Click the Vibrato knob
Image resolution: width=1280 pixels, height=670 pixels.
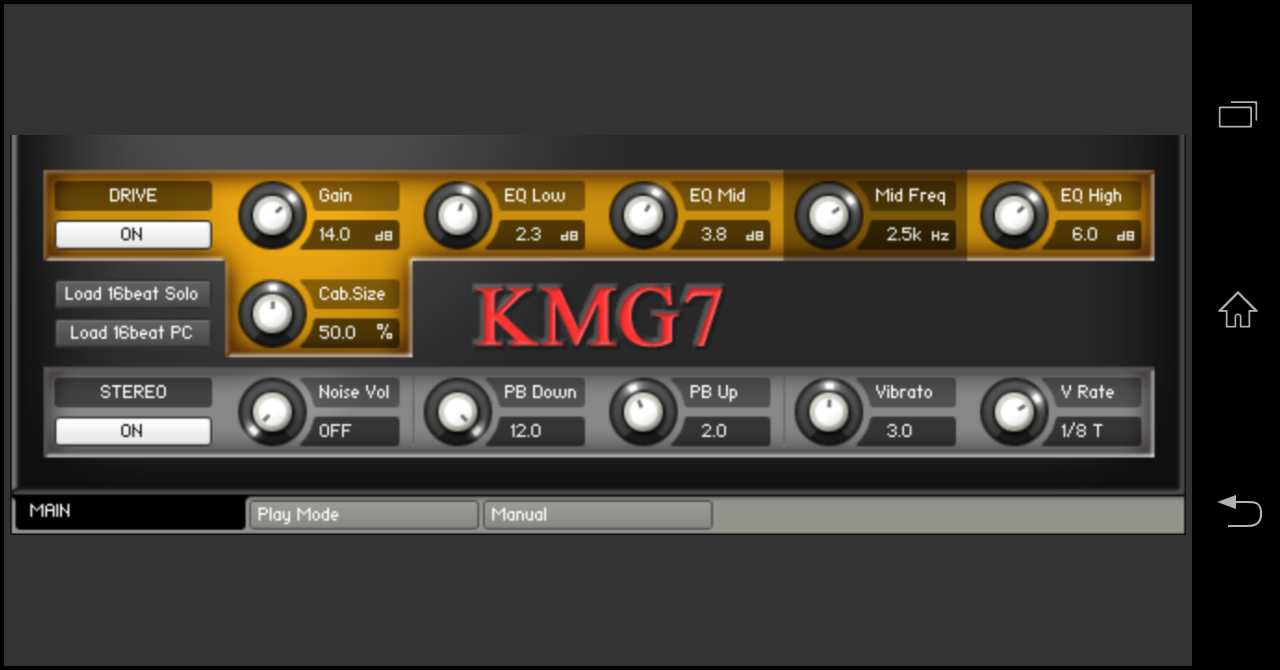click(829, 411)
